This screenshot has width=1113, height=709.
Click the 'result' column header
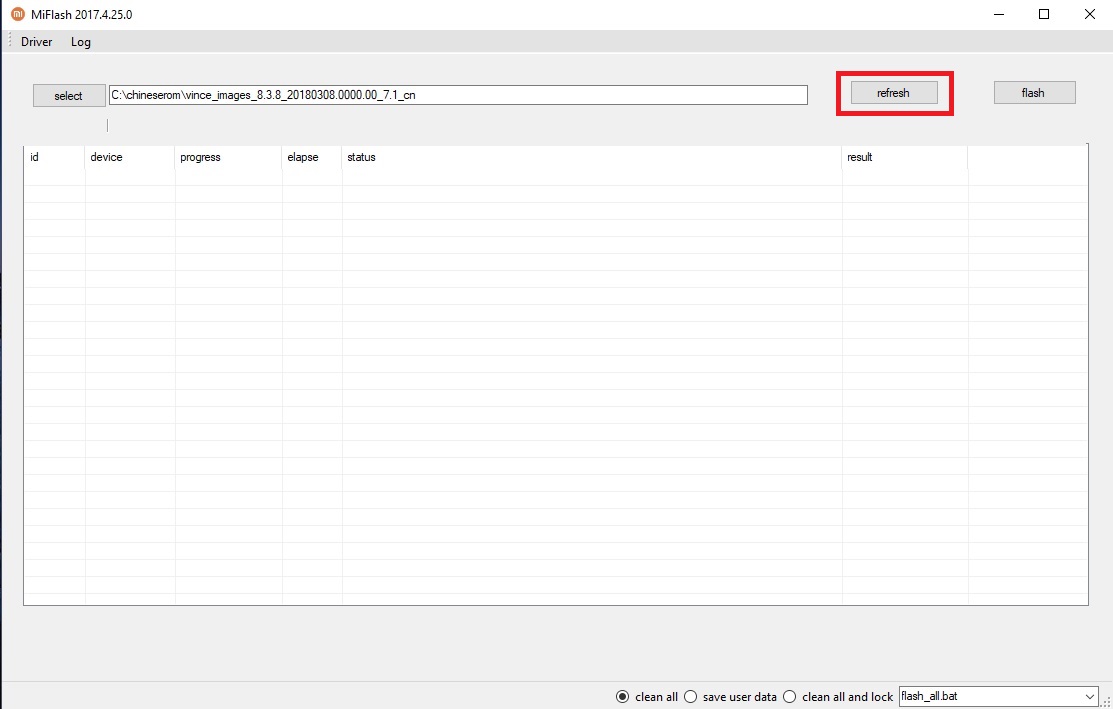coord(905,157)
